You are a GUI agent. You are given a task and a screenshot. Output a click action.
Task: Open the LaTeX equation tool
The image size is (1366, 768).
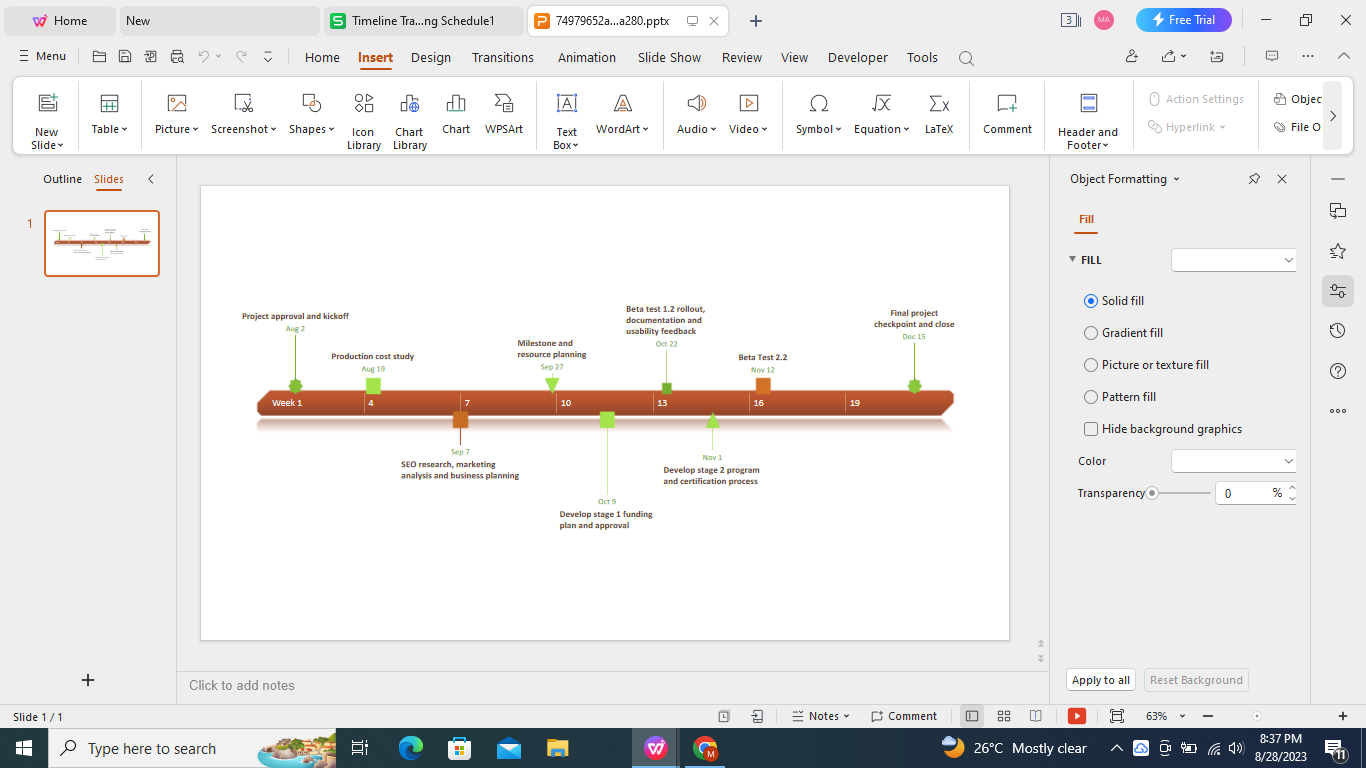click(x=938, y=113)
